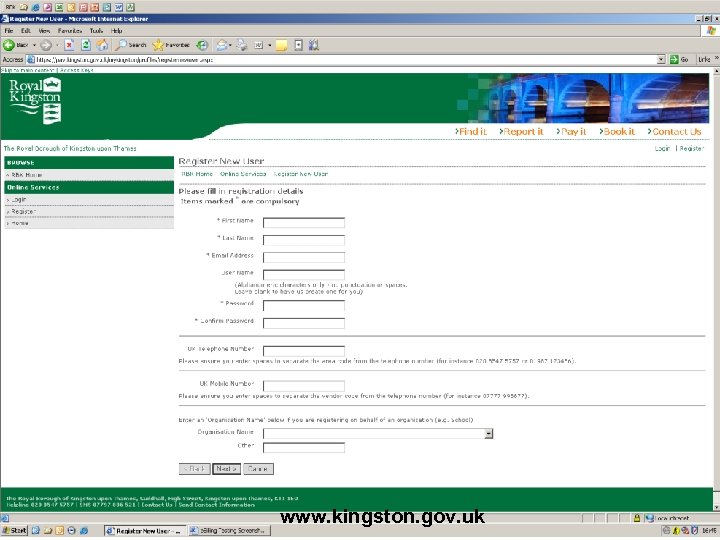Open the Find it navigation link
This screenshot has width=720, height=540.
point(471,131)
